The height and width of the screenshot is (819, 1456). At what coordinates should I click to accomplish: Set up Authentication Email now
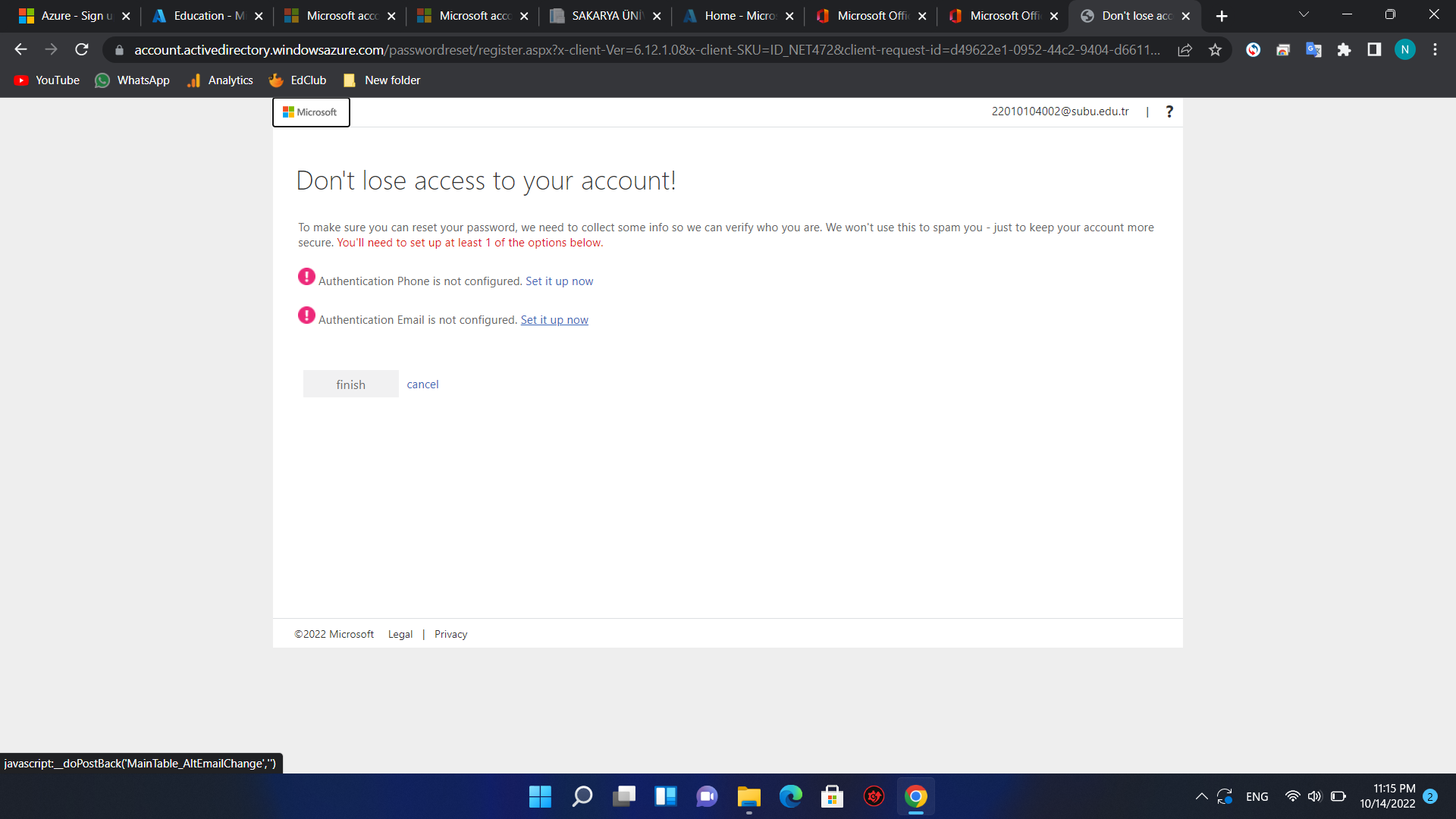pos(554,320)
